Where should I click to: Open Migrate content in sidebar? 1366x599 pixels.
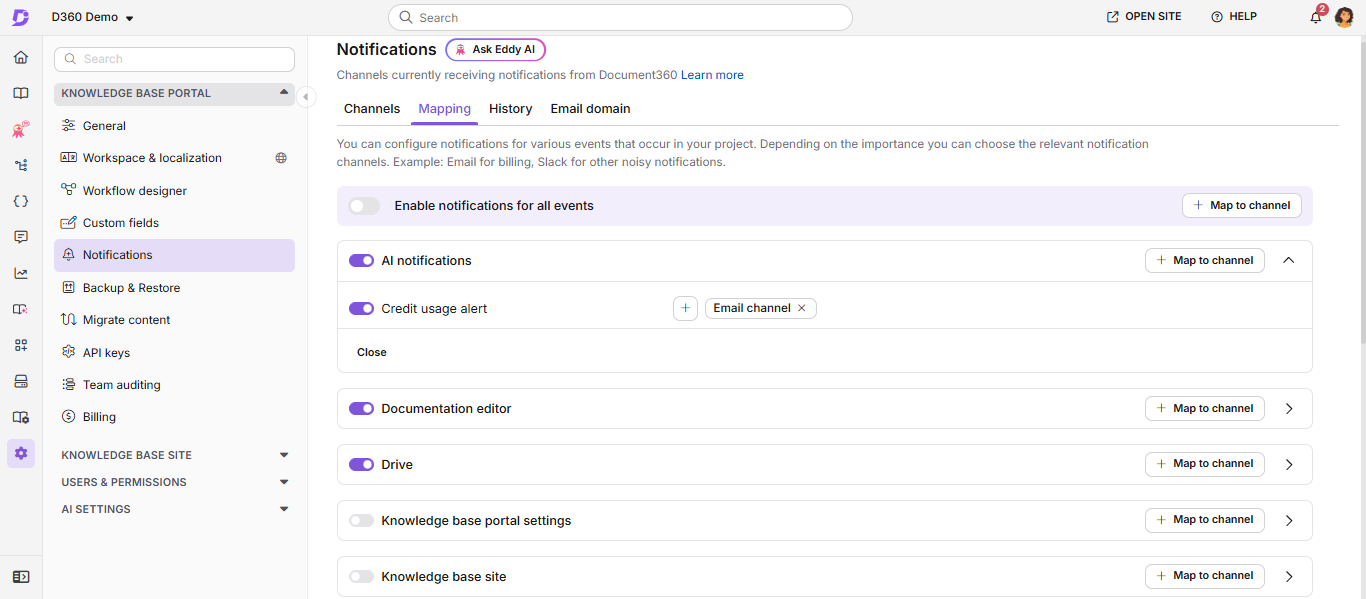coord(174,320)
